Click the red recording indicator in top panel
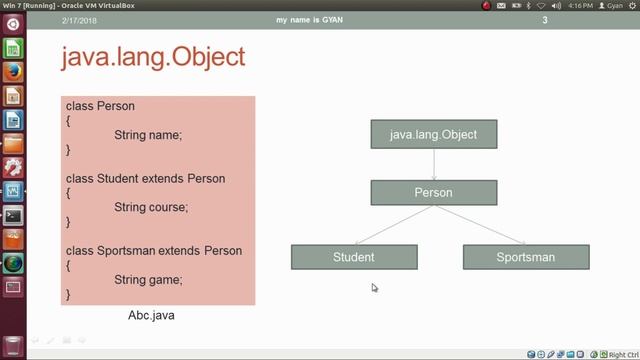The height and width of the screenshot is (360, 640). click(486, 5)
